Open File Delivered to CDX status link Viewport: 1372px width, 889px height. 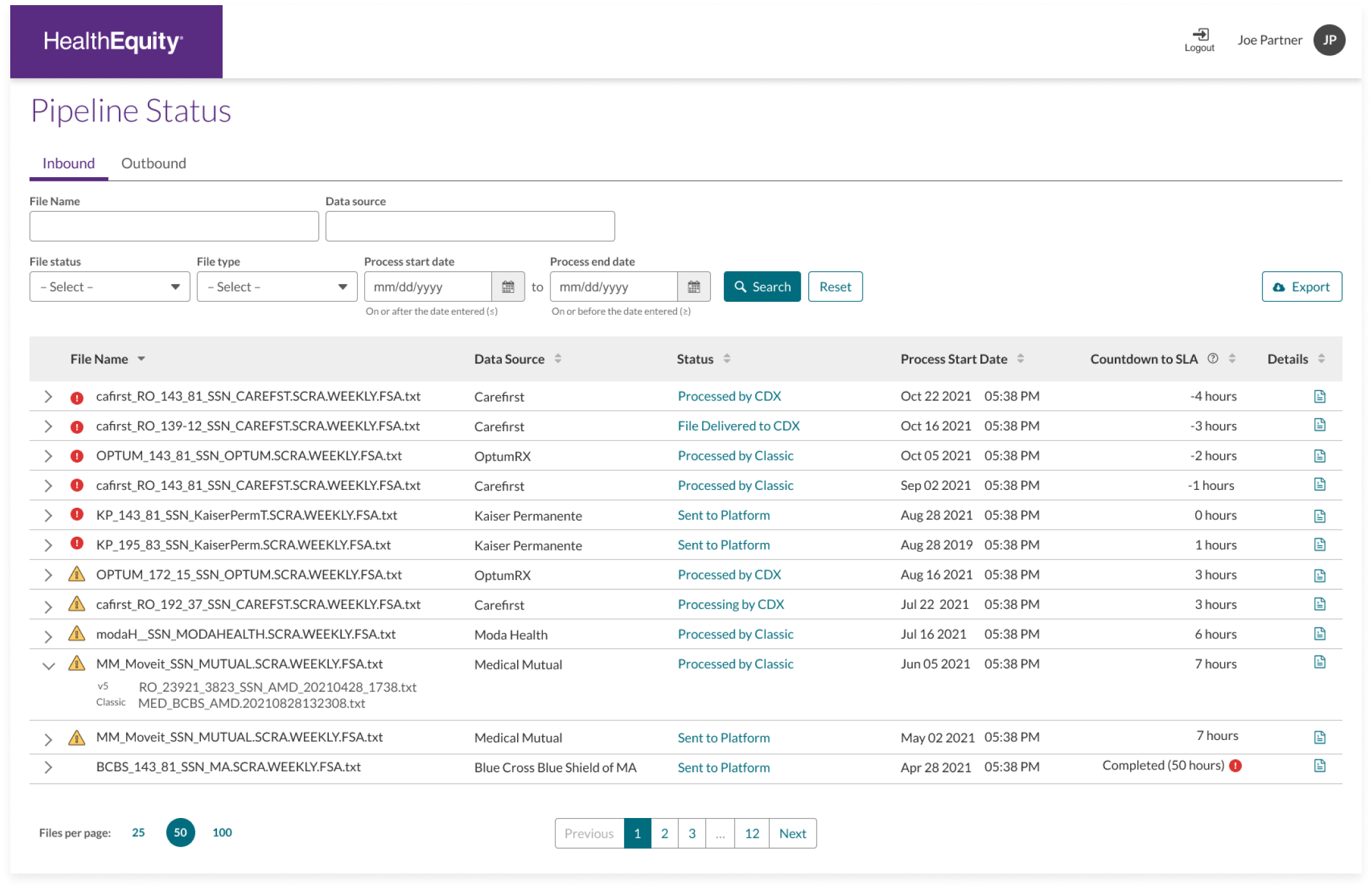click(738, 426)
